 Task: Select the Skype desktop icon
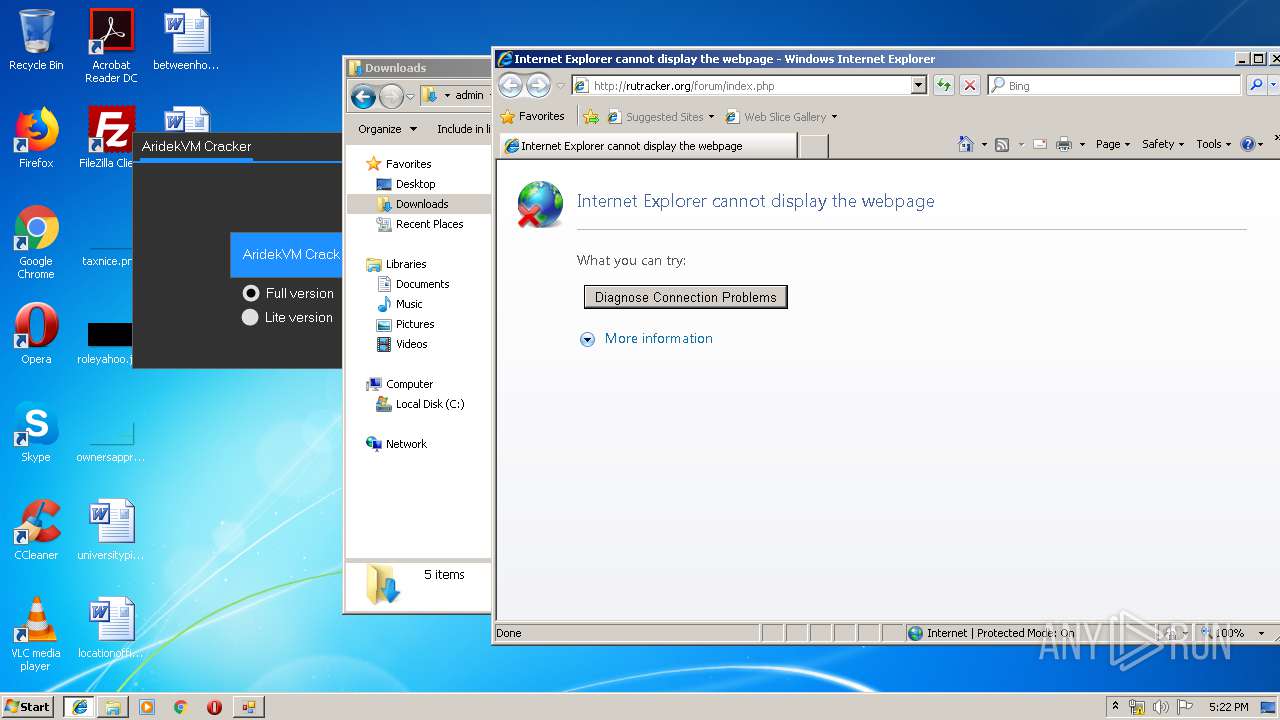point(36,432)
